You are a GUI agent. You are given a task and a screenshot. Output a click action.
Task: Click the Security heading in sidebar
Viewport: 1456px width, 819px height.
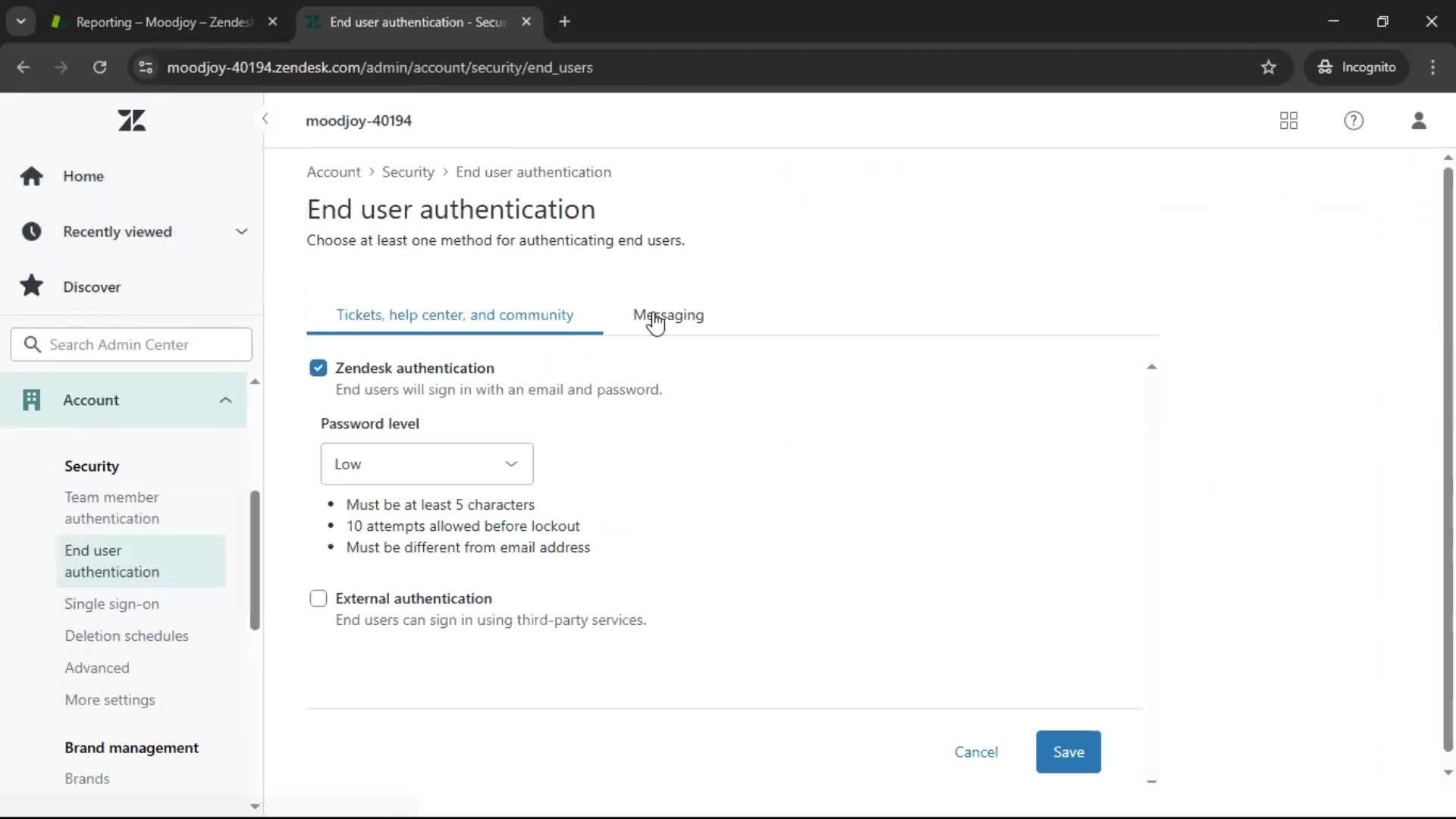(x=92, y=466)
